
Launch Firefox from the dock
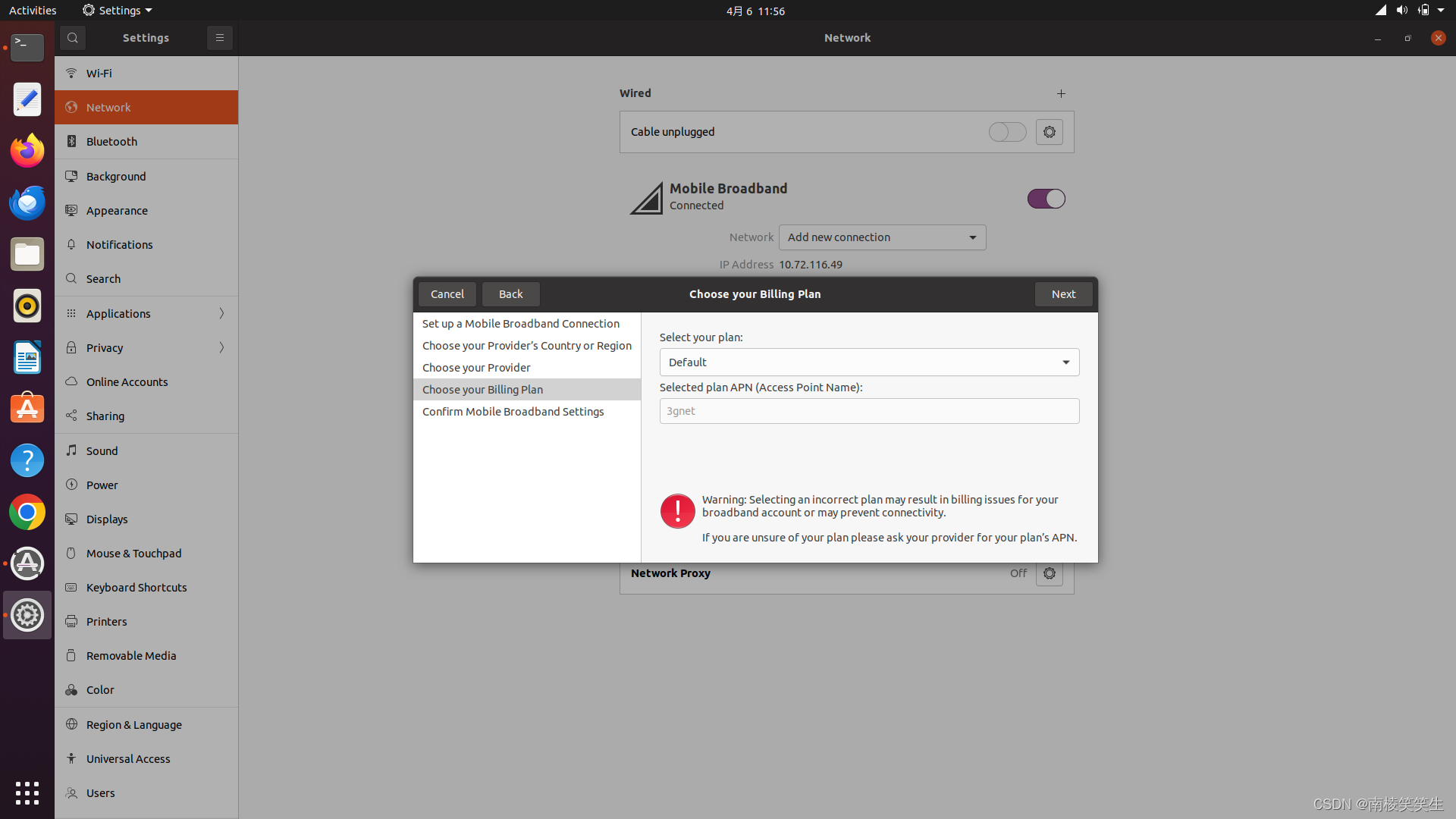click(27, 151)
